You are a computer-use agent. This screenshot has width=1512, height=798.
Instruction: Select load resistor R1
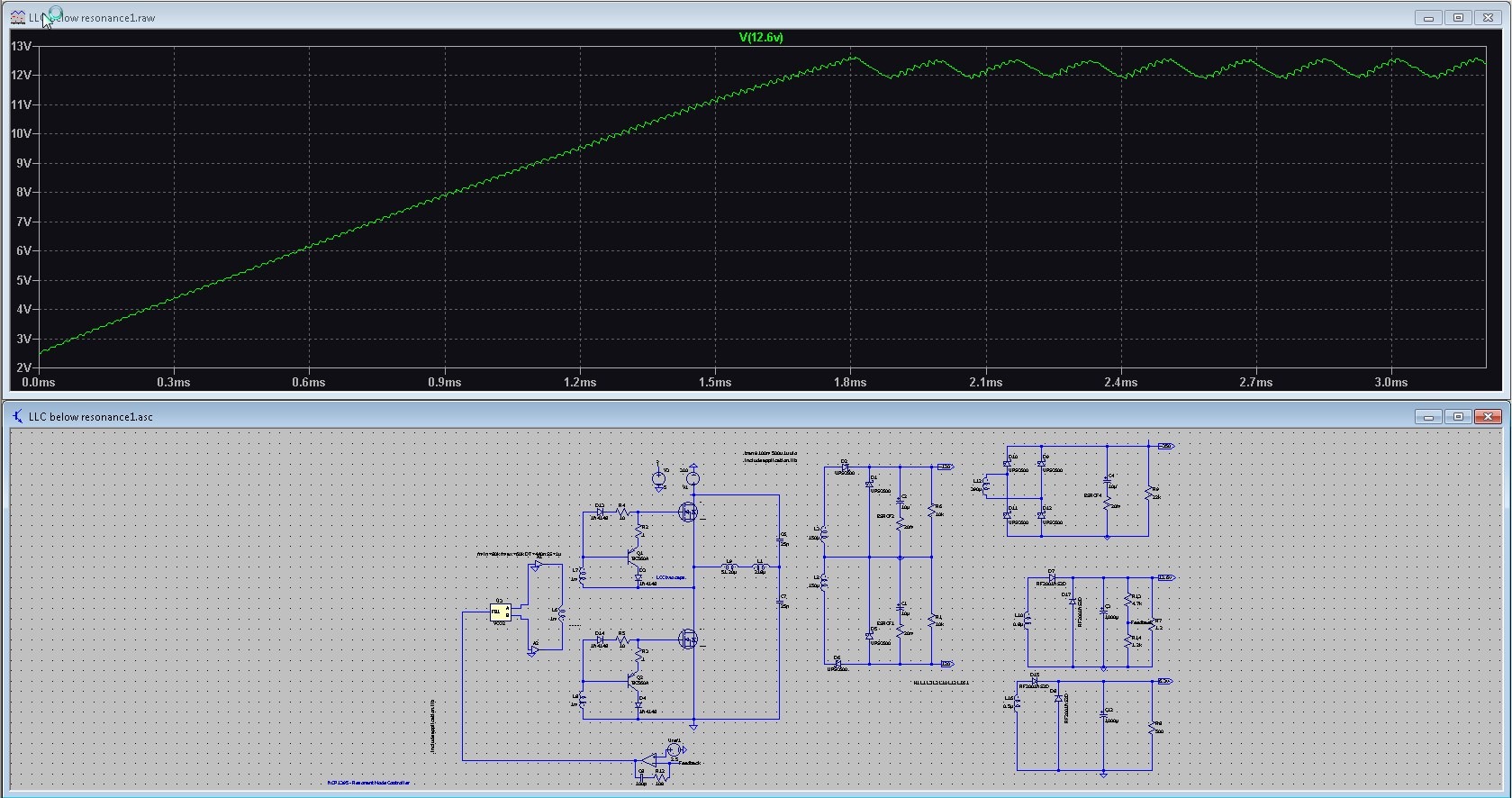pyautogui.click(x=931, y=620)
